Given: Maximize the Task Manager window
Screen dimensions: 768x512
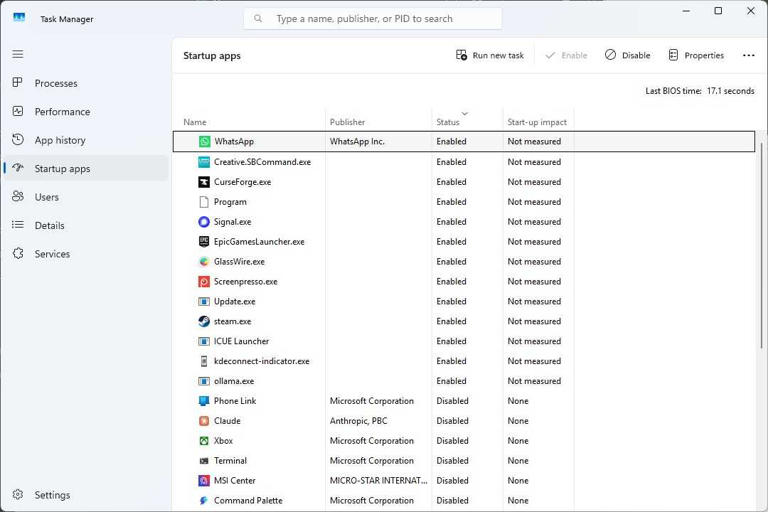Looking at the screenshot, I should [718, 11].
